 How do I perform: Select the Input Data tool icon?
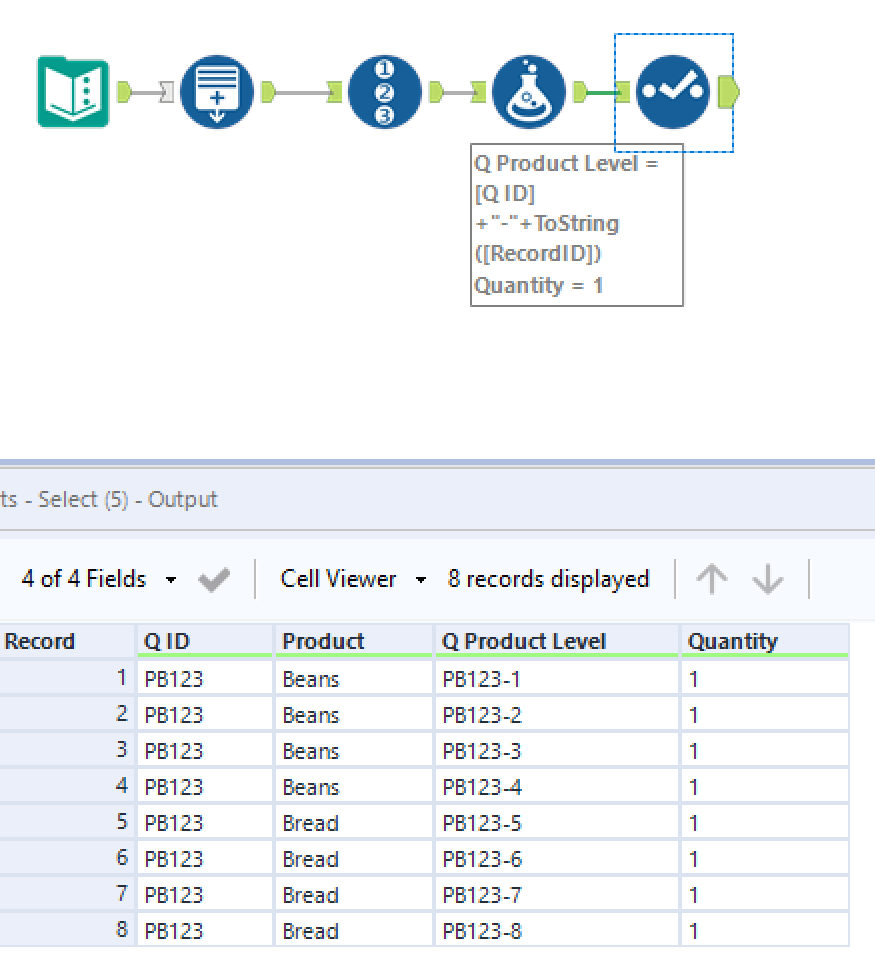(x=73, y=92)
